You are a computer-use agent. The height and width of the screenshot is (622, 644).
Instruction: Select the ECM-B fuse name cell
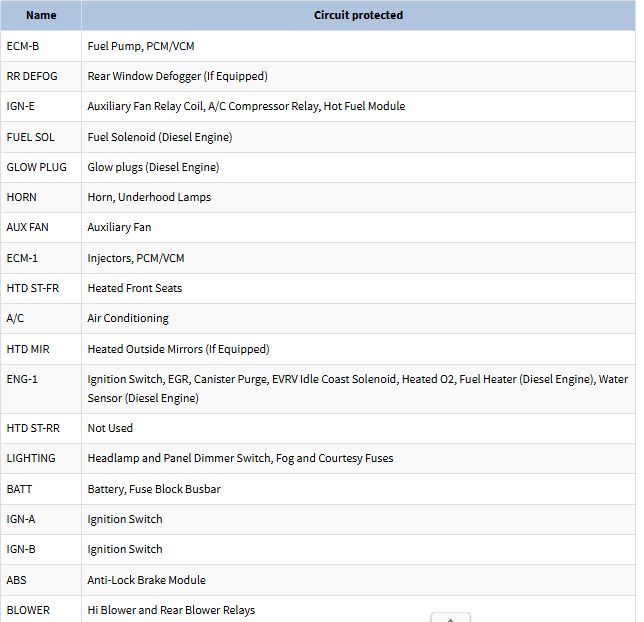[23, 46]
